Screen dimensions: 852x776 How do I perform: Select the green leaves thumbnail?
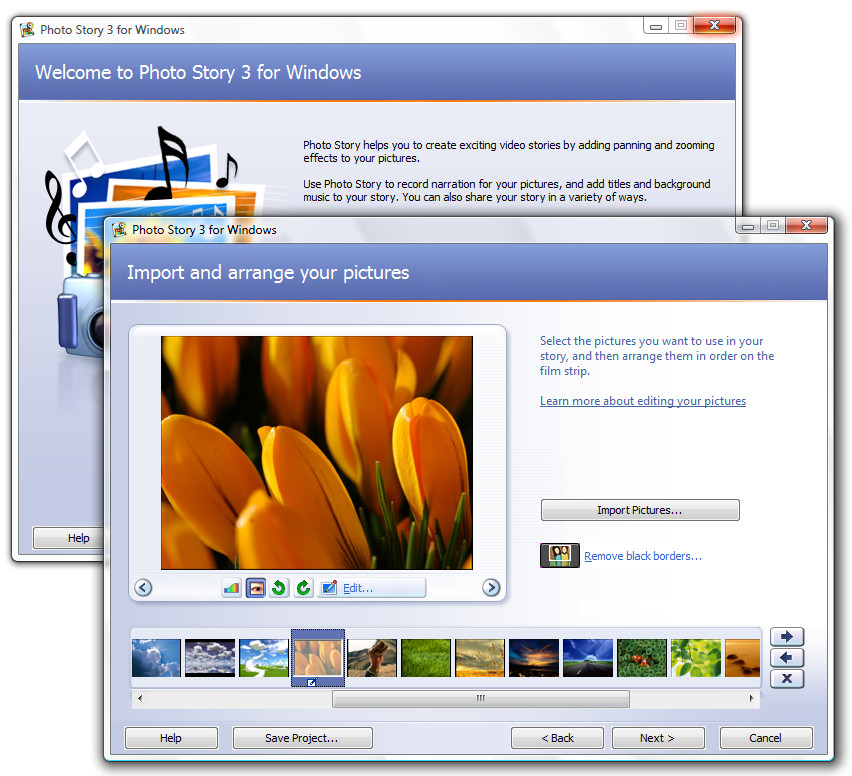696,658
